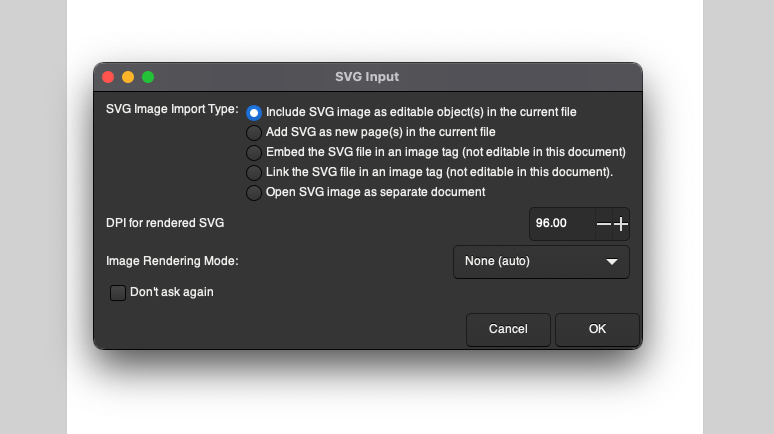Click the dropdown arrow beside None (auto)
Viewport: 774px width, 434px height.
tap(612, 262)
